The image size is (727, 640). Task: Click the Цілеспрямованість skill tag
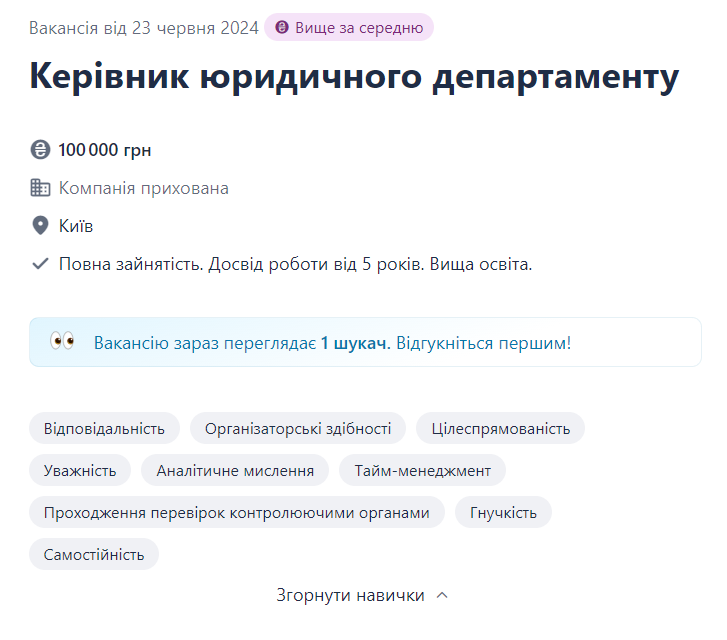[x=500, y=429]
